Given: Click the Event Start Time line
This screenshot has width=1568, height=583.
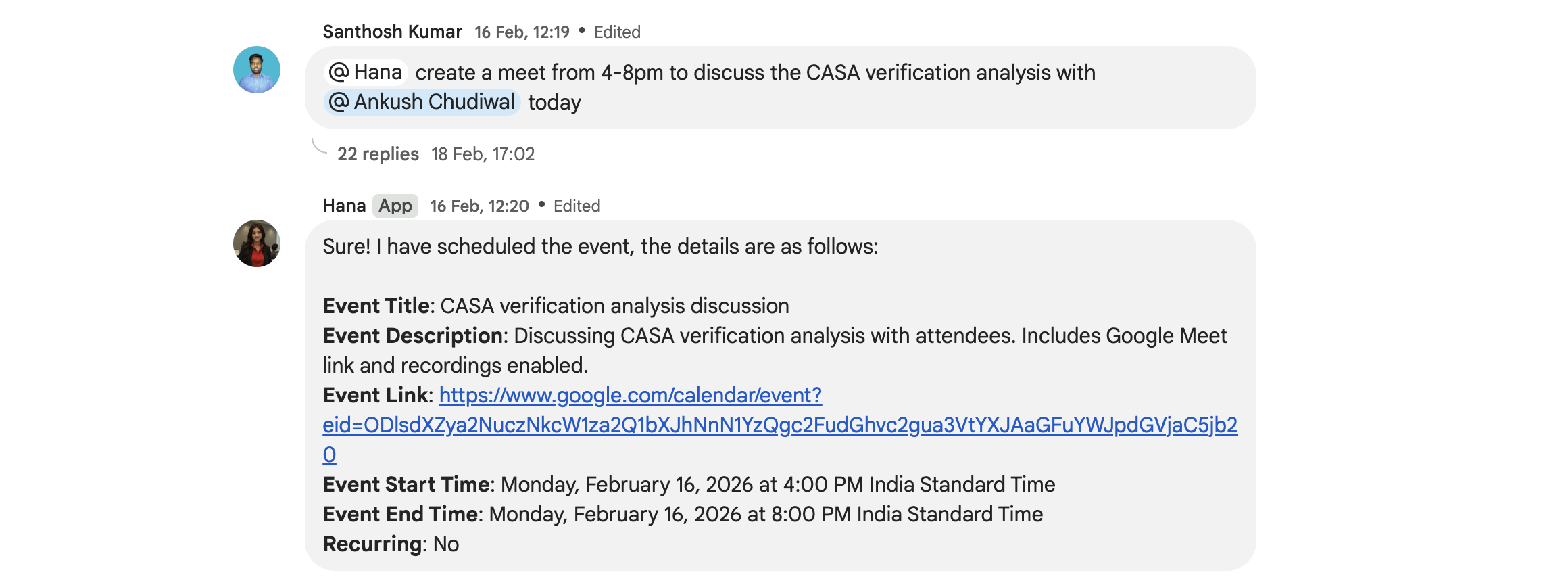Looking at the screenshot, I should click(688, 485).
